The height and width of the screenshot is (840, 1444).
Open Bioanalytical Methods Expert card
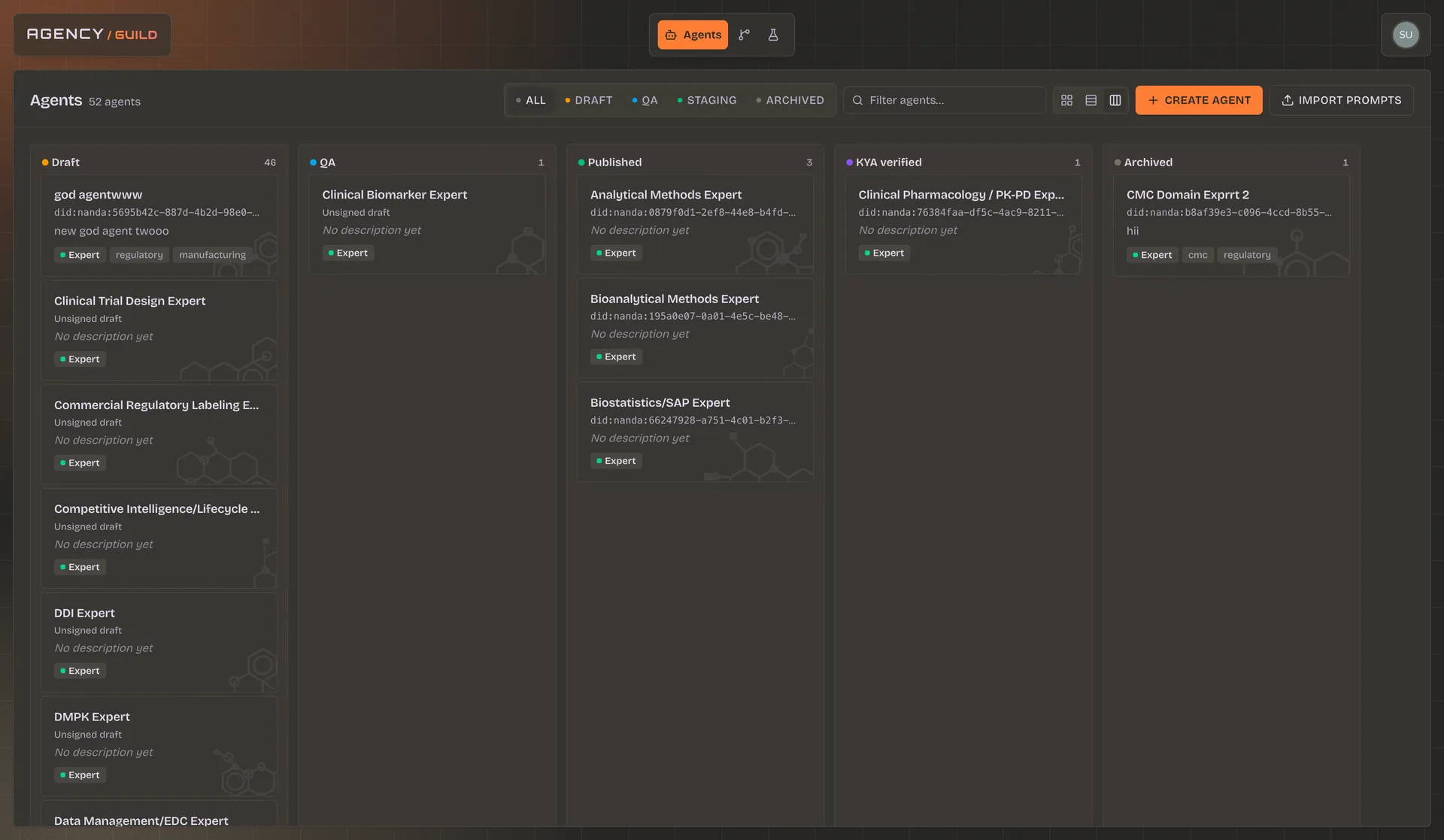click(695, 328)
